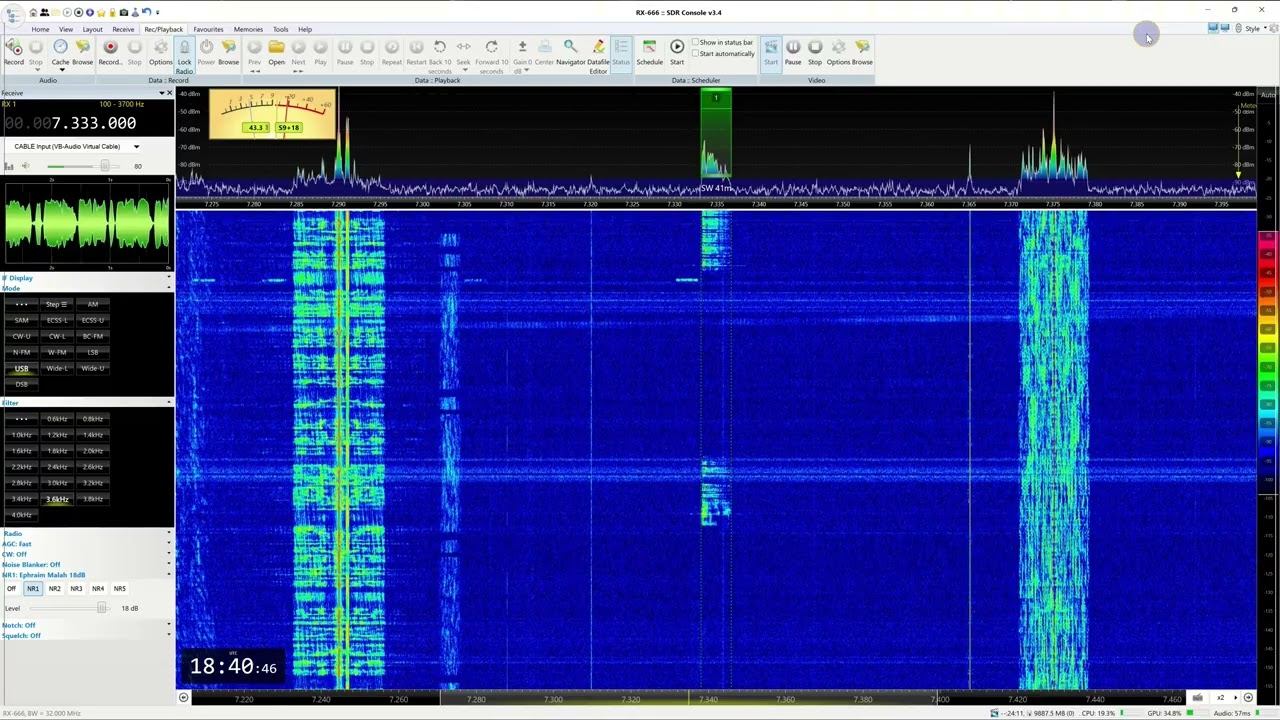Open the Receive panel dropdown arrow
1280x720 pixels.
161,93
